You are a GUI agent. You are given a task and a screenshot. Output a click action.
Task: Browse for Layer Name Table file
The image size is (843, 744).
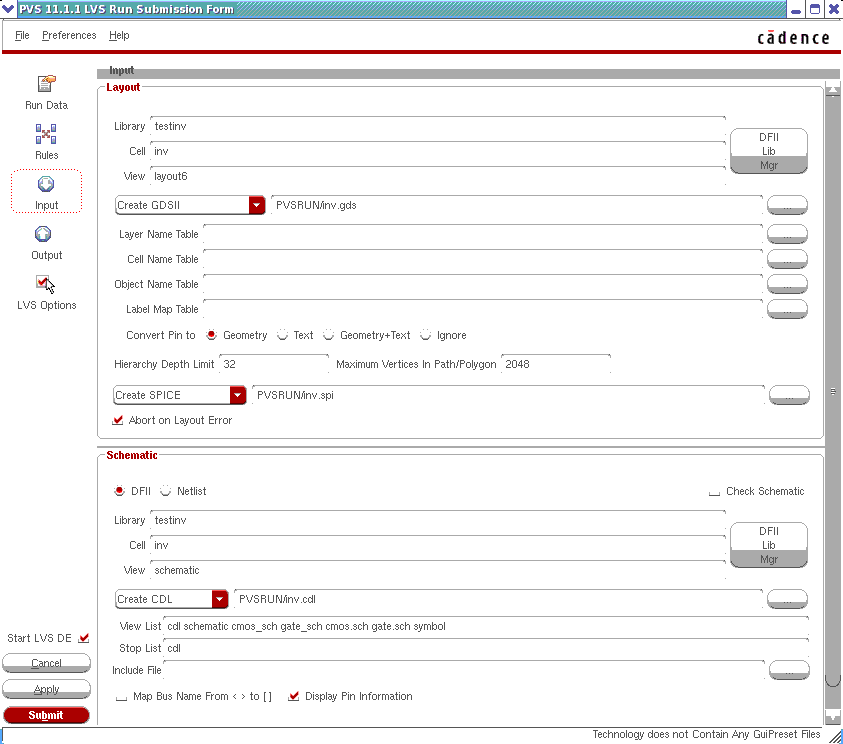coord(787,234)
